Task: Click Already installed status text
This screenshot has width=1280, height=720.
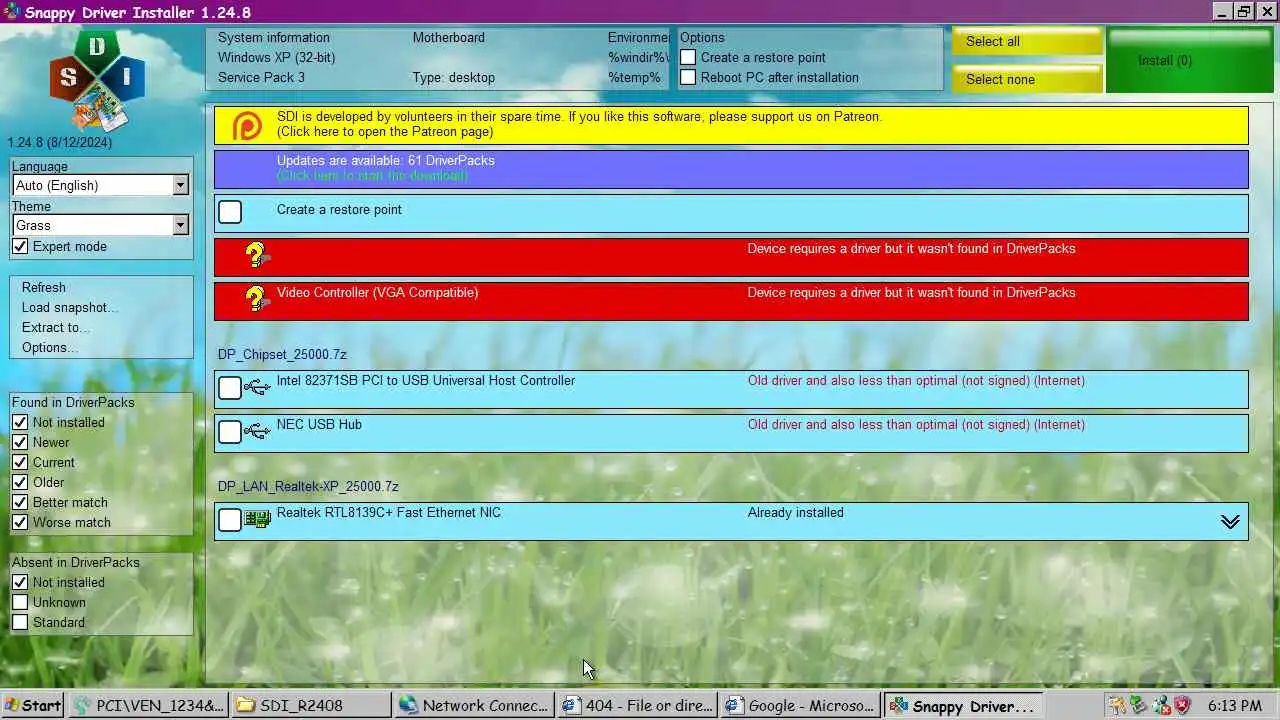Action: click(x=796, y=513)
